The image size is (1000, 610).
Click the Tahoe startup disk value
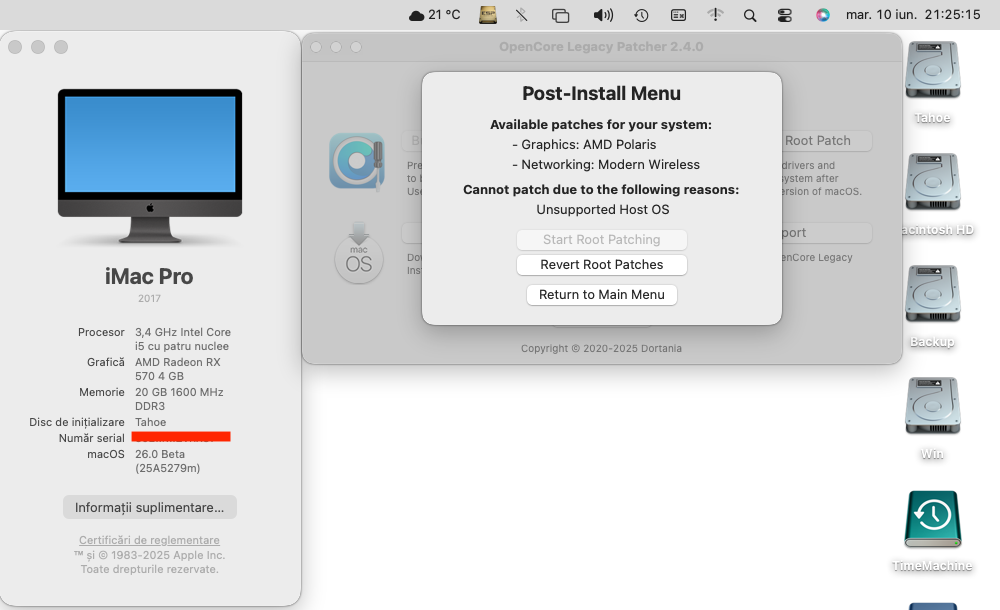point(151,422)
